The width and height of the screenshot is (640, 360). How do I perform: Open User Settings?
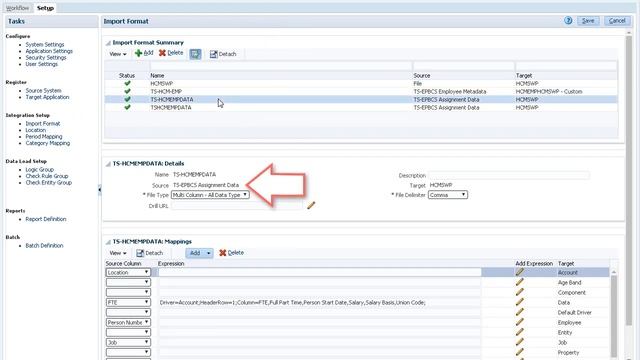pos(42,64)
